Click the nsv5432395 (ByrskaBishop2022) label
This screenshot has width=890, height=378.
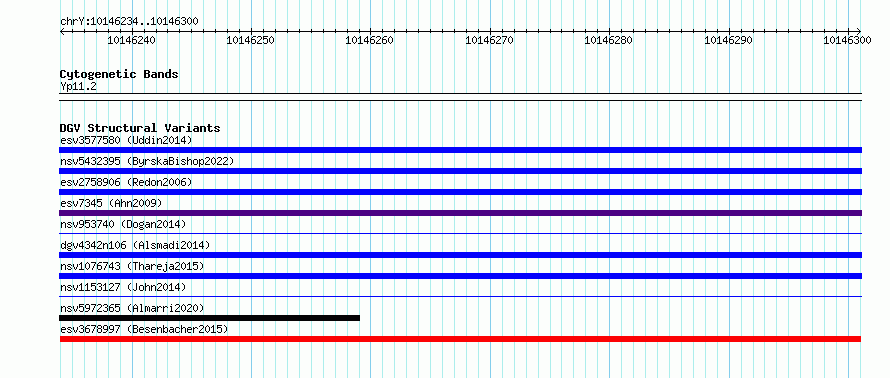(147, 161)
